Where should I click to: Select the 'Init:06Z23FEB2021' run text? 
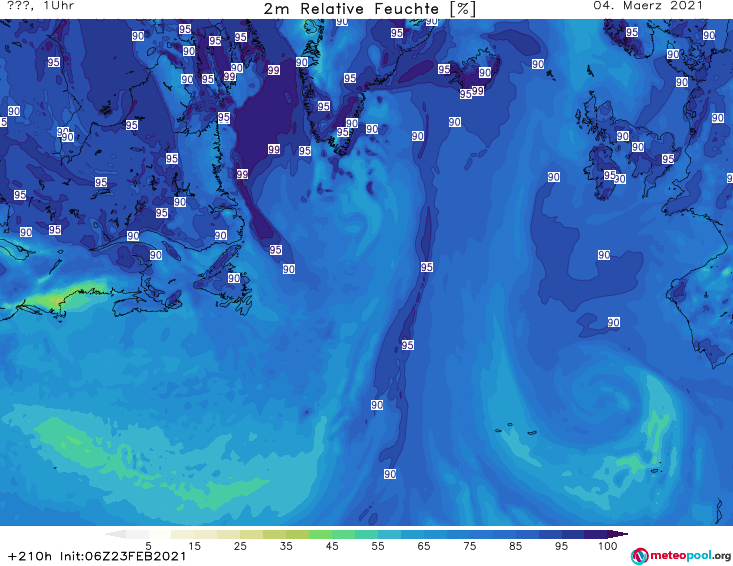123,556
